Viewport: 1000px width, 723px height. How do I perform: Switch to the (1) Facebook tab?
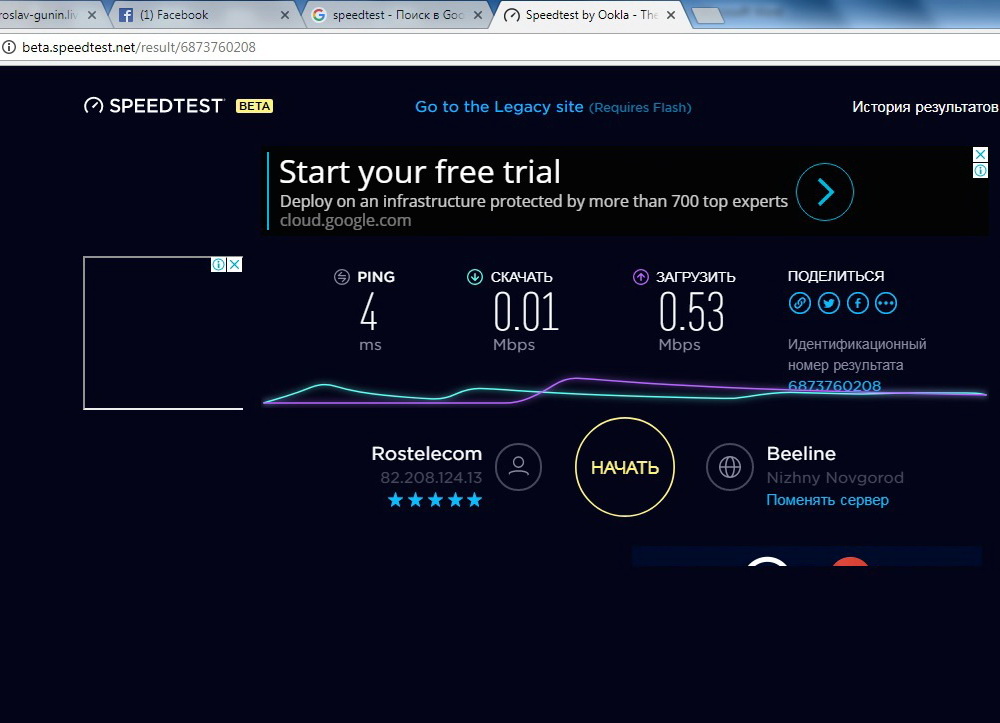click(x=203, y=15)
